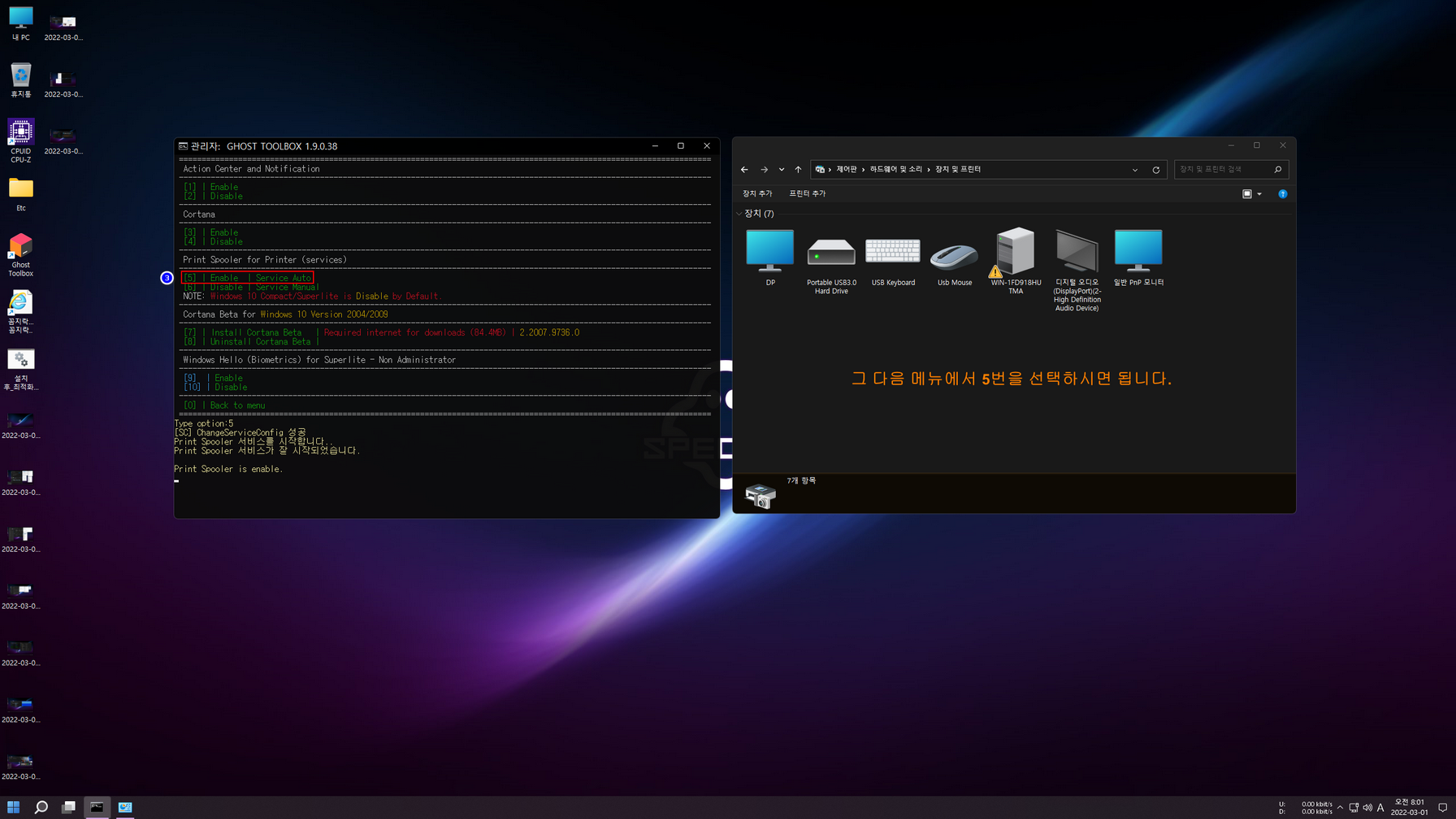Image resolution: width=1456 pixels, height=819 pixels.
Task: Switch to the Control Panel taskbar button
Action: click(x=125, y=807)
